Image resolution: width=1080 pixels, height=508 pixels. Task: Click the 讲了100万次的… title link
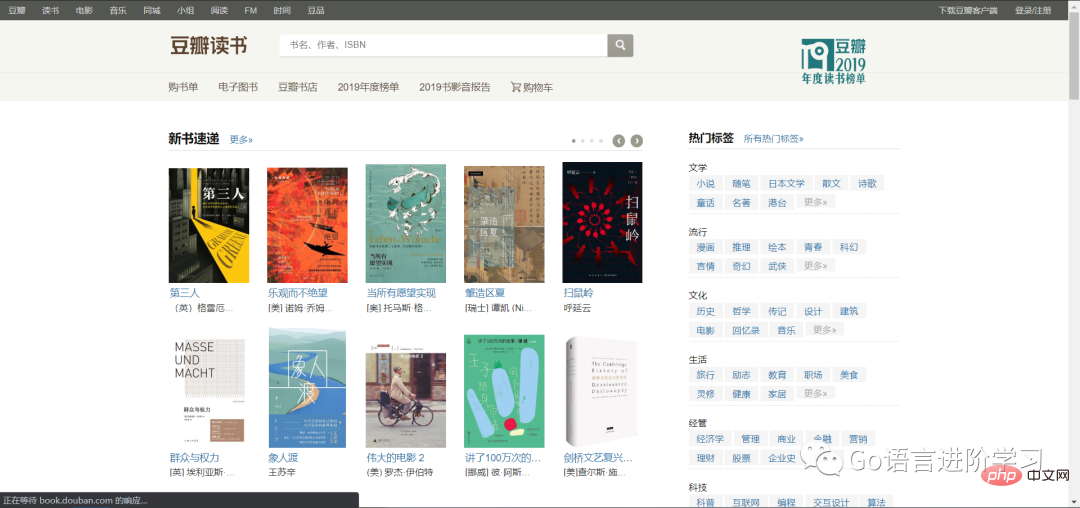(503, 458)
